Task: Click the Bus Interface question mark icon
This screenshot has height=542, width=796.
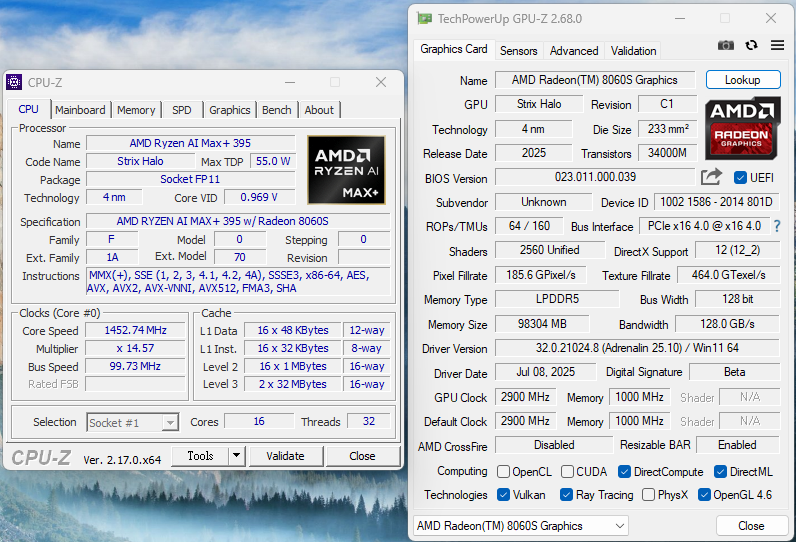Action: [776, 226]
